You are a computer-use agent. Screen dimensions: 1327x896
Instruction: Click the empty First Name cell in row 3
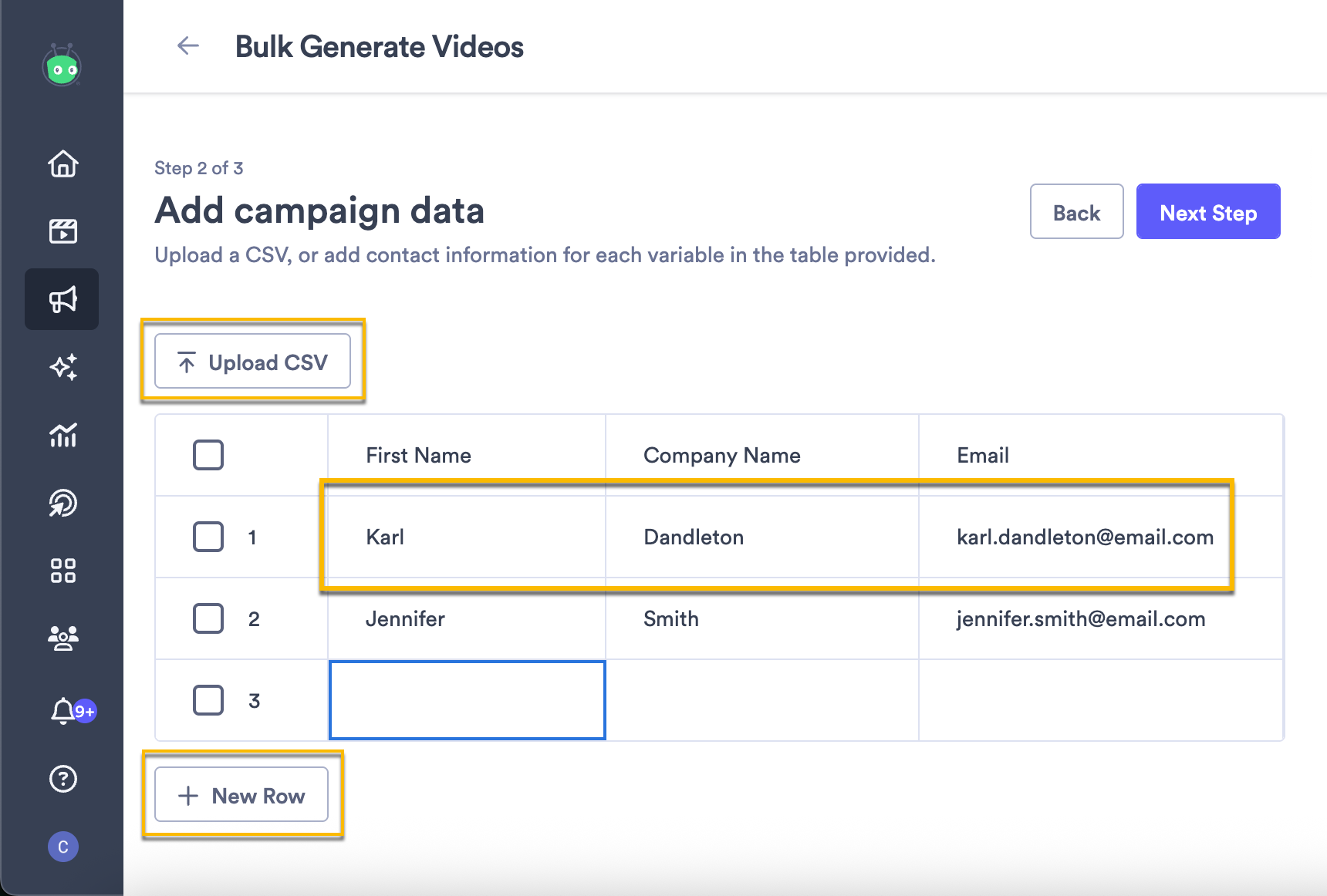466,700
